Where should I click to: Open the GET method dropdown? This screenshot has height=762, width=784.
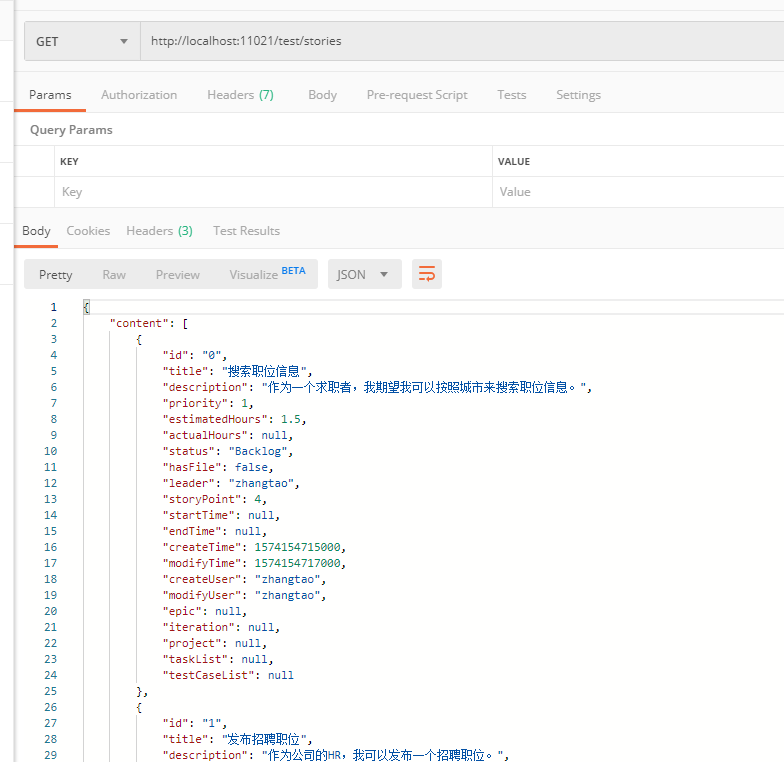(x=82, y=42)
